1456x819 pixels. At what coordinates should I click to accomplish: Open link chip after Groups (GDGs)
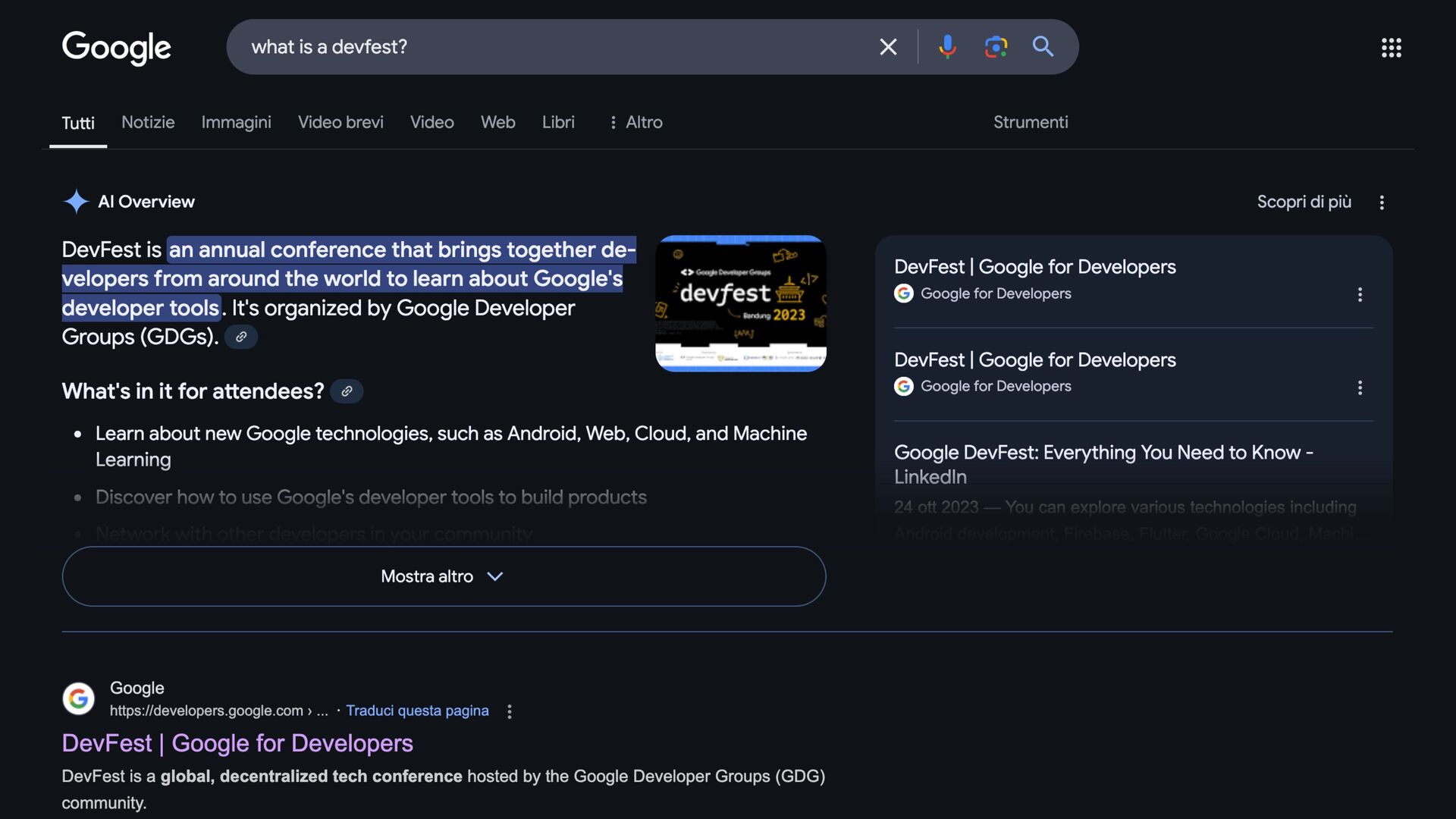pyautogui.click(x=241, y=337)
